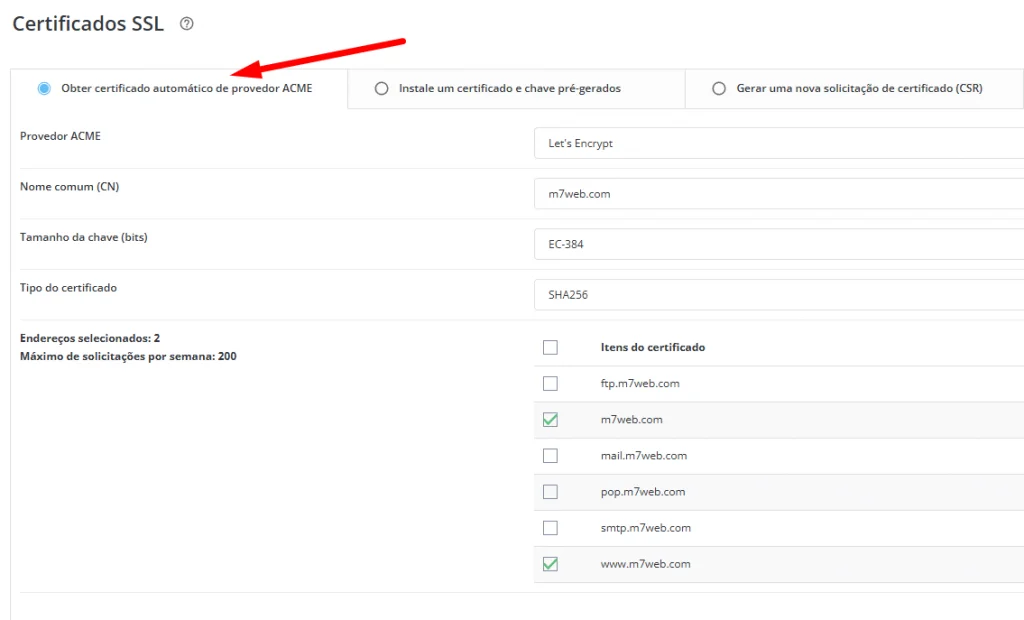This screenshot has width=1024, height=620.
Task: Uncheck the m7web.com certificate item checkbox
Action: pyautogui.click(x=551, y=419)
